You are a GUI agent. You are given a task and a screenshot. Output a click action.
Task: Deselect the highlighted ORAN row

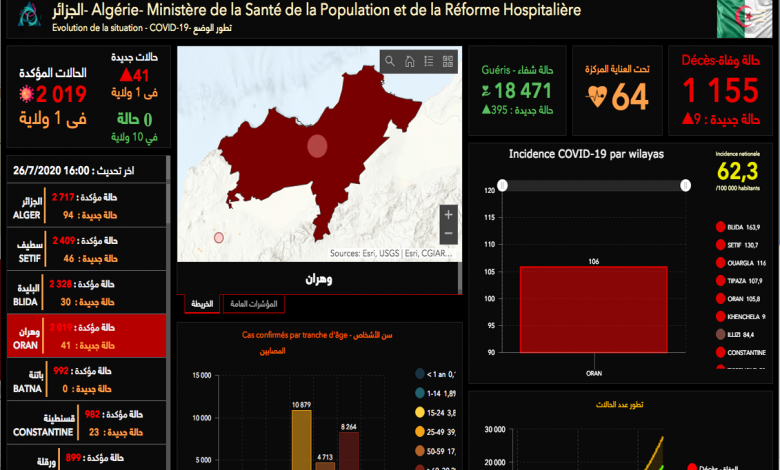(87, 336)
